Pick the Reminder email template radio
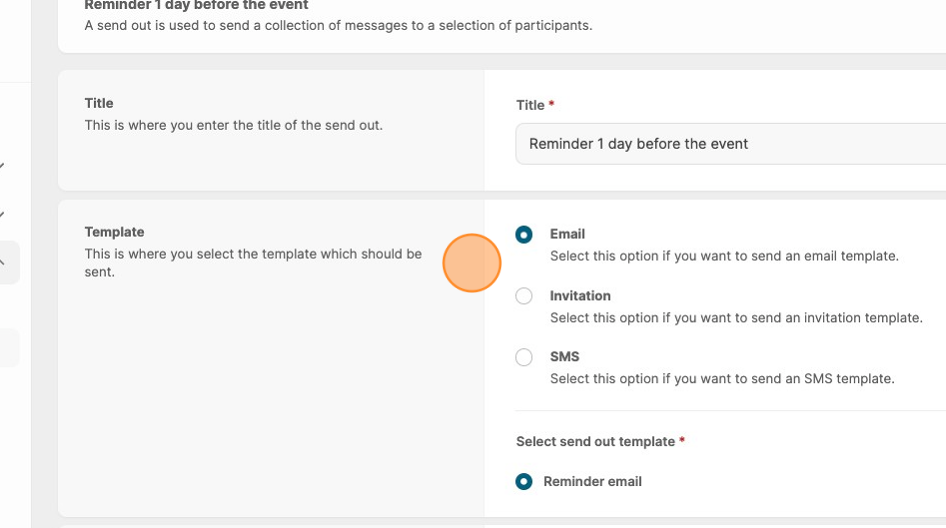Viewport: 946px width, 528px height. [524, 482]
